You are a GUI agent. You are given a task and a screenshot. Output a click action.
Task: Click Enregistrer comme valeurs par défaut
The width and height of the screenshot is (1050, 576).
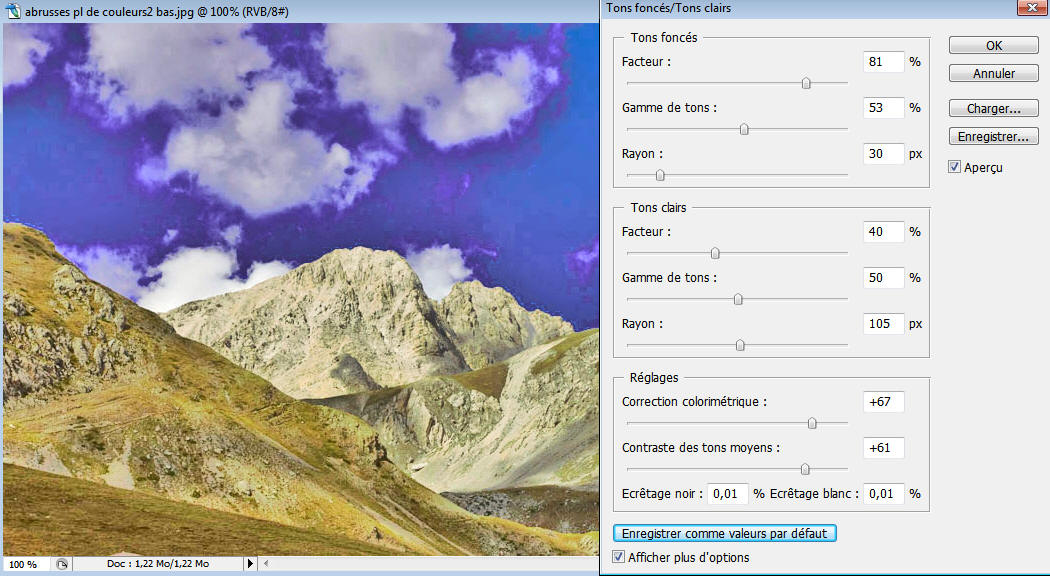pyautogui.click(x=725, y=534)
